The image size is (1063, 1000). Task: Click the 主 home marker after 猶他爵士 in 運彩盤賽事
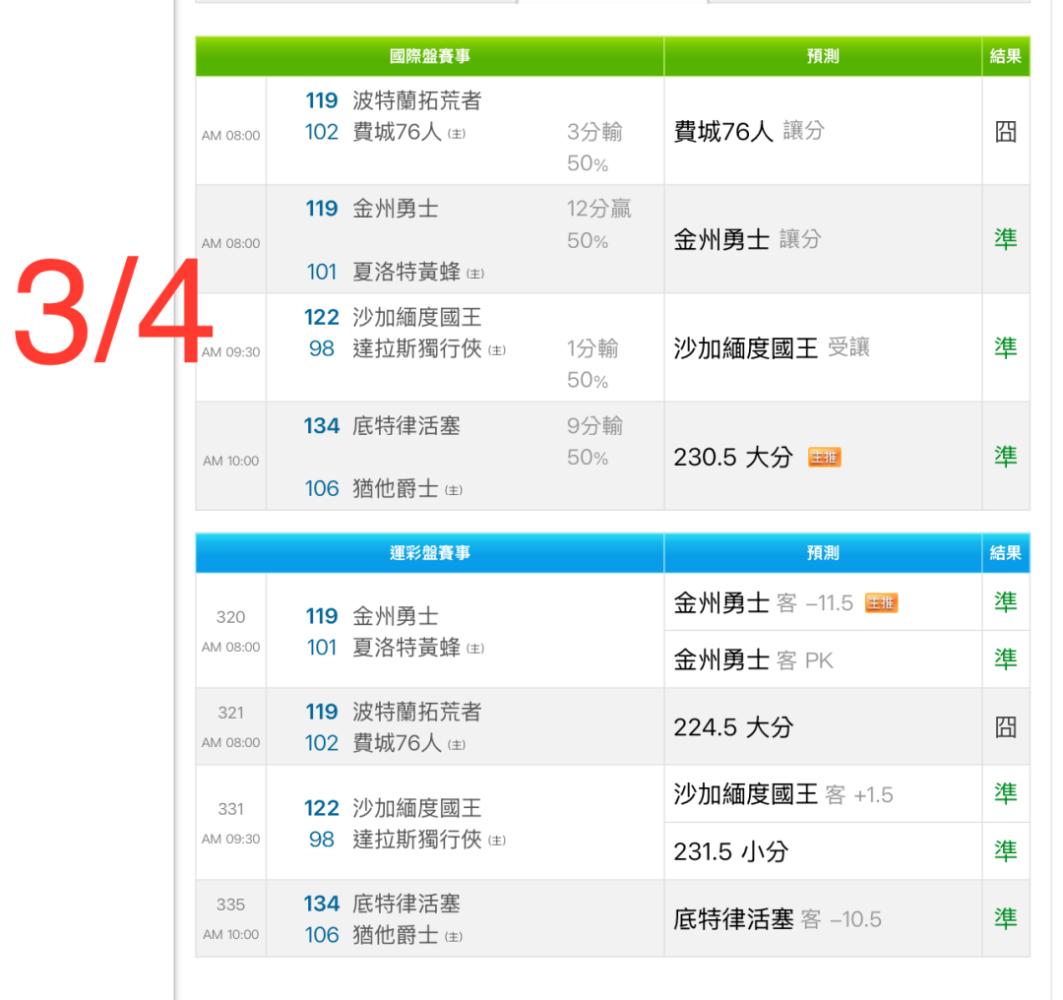point(454,937)
